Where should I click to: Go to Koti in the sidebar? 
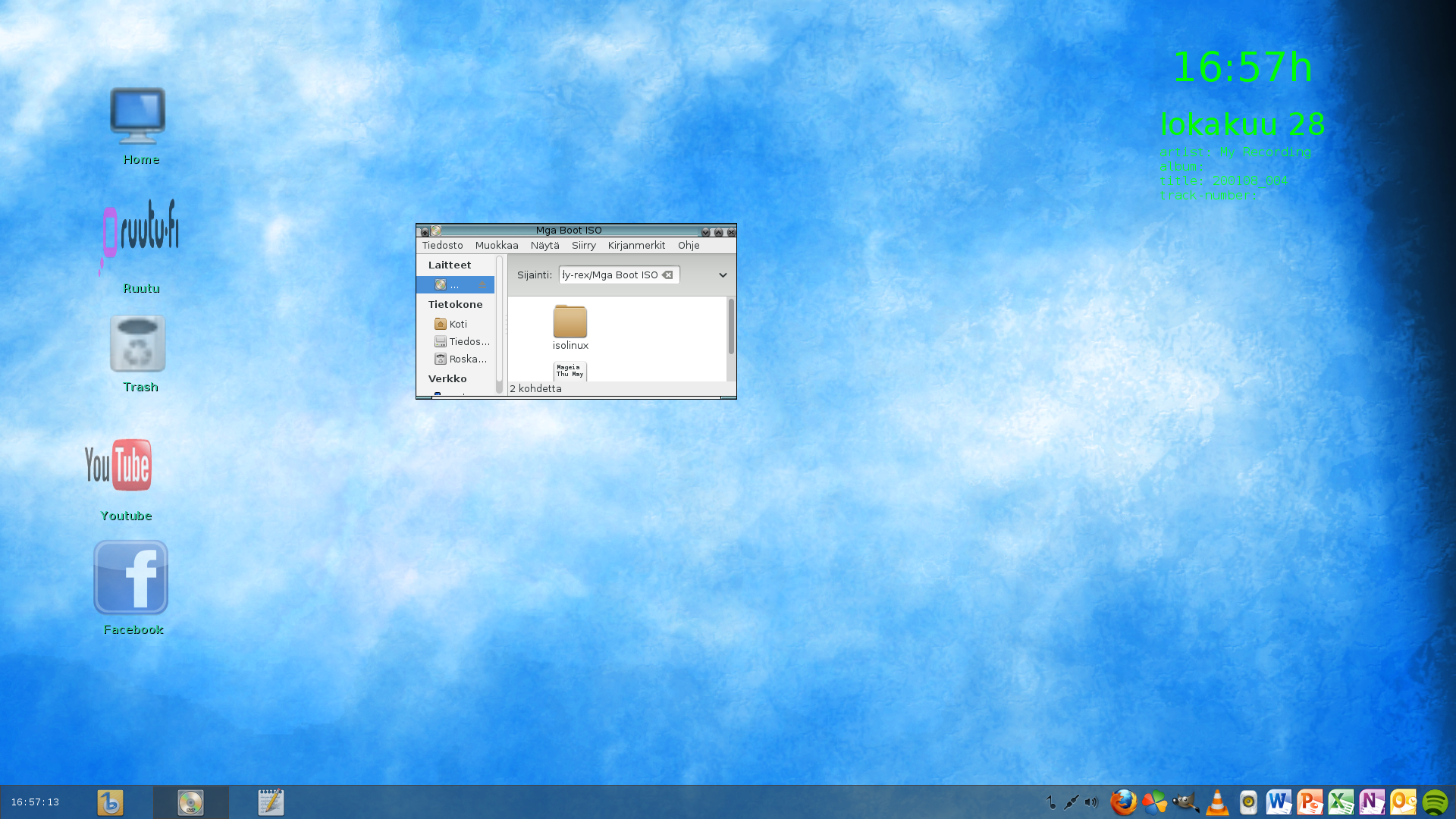click(457, 324)
